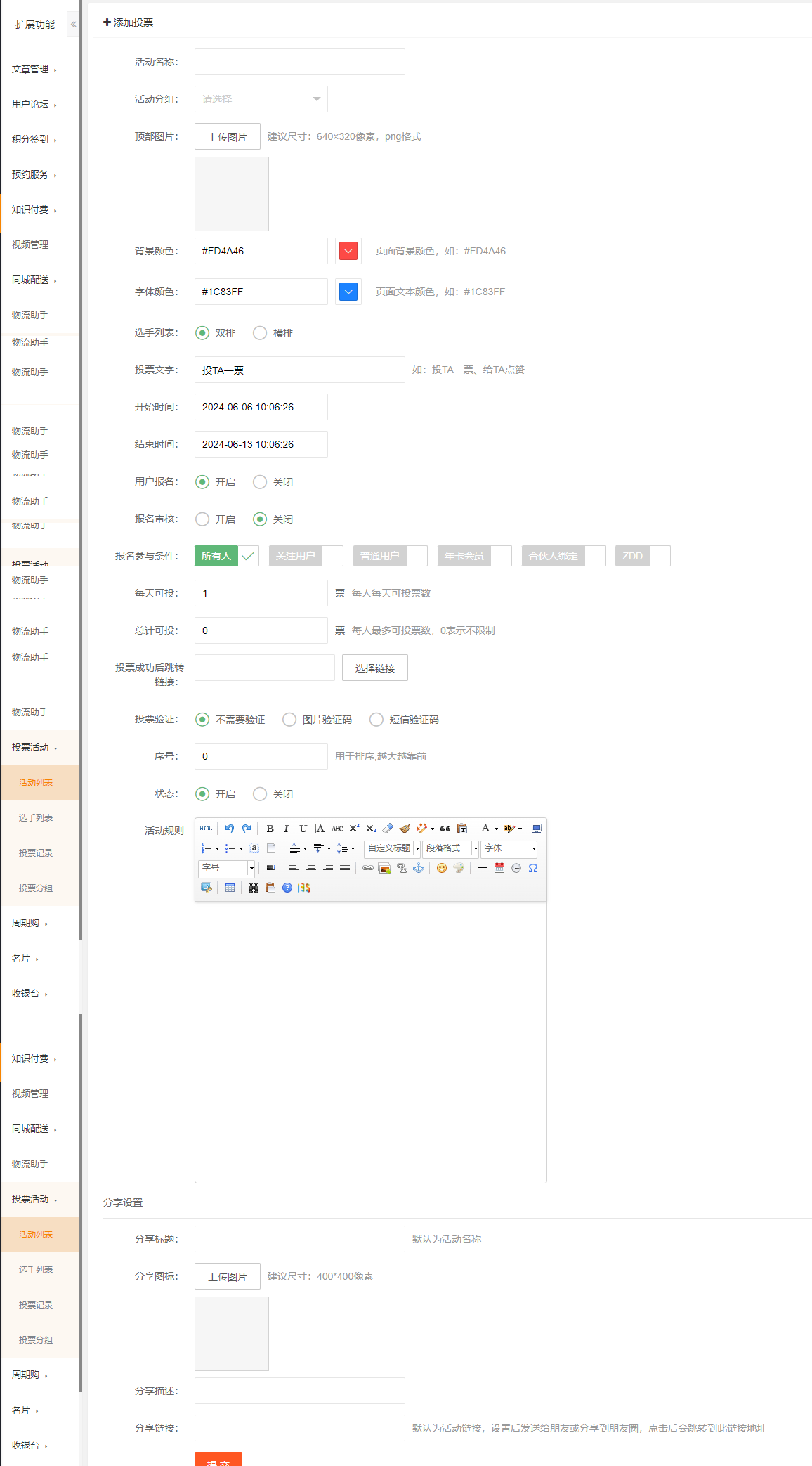Insert an anchor via the anchor icon
This screenshot has width=812, height=1466.
pos(419,868)
